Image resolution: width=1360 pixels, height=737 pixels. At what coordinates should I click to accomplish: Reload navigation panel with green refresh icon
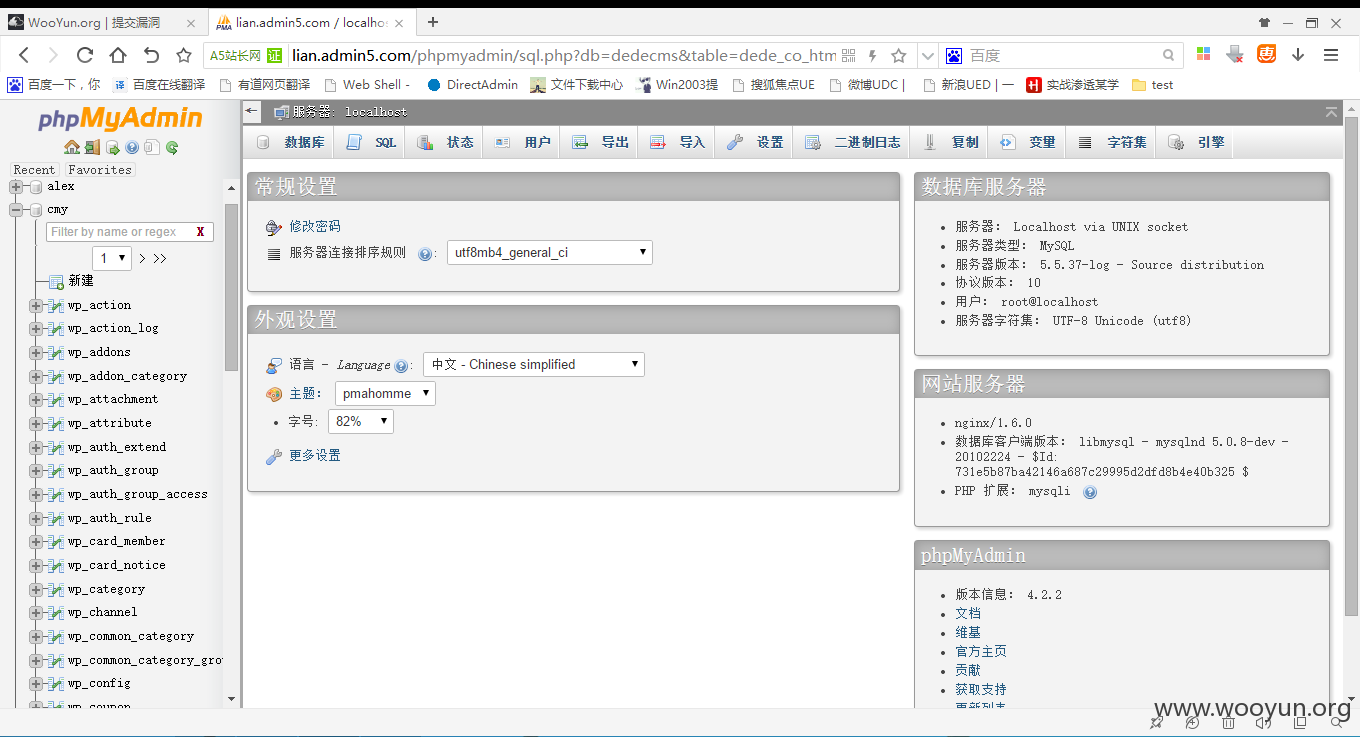point(172,148)
